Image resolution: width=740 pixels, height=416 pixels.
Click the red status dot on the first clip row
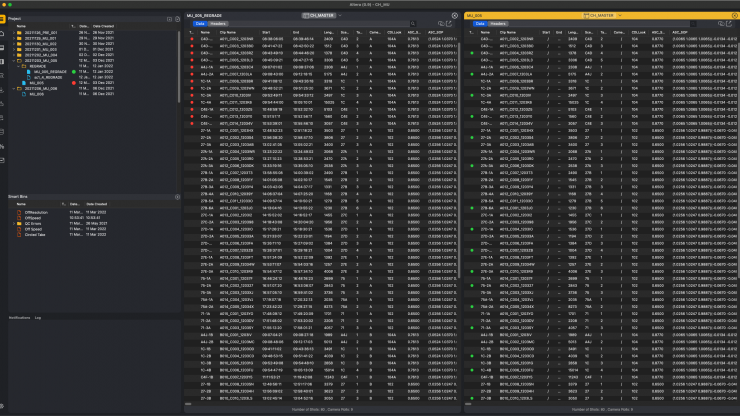[192, 37]
